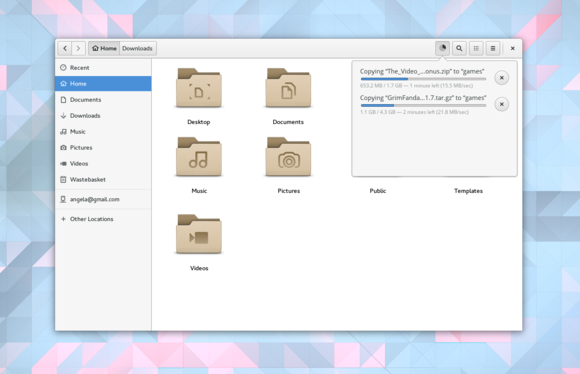The width and height of the screenshot is (580, 374).
Task: Open Recent in the sidebar
Action: tap(103, 68)
